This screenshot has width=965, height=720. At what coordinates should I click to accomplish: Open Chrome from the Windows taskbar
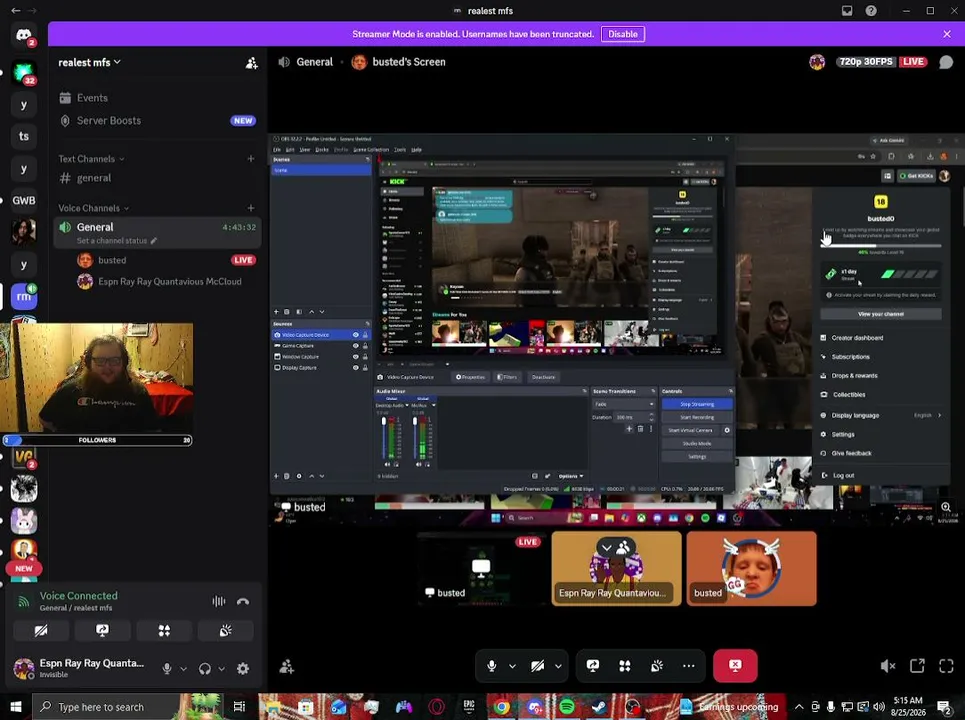pyautogui.click(x=502, y=706)
